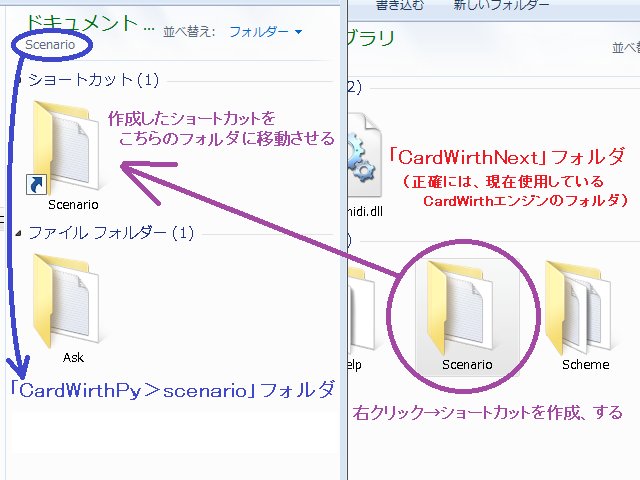Select the midi.dll file icon
The image size is (640, 480).
(364, 155)
